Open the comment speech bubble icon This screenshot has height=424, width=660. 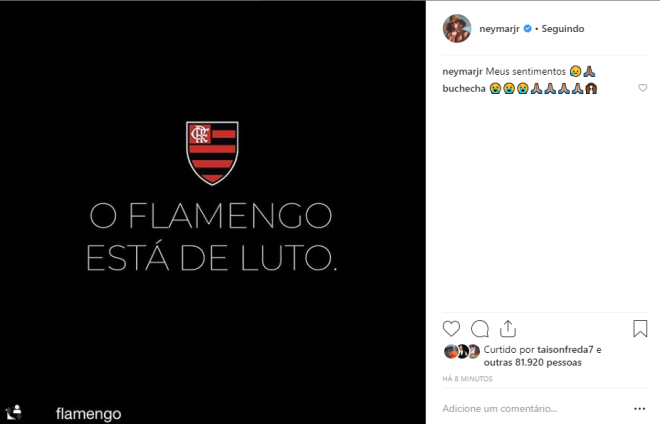(480, 329)
